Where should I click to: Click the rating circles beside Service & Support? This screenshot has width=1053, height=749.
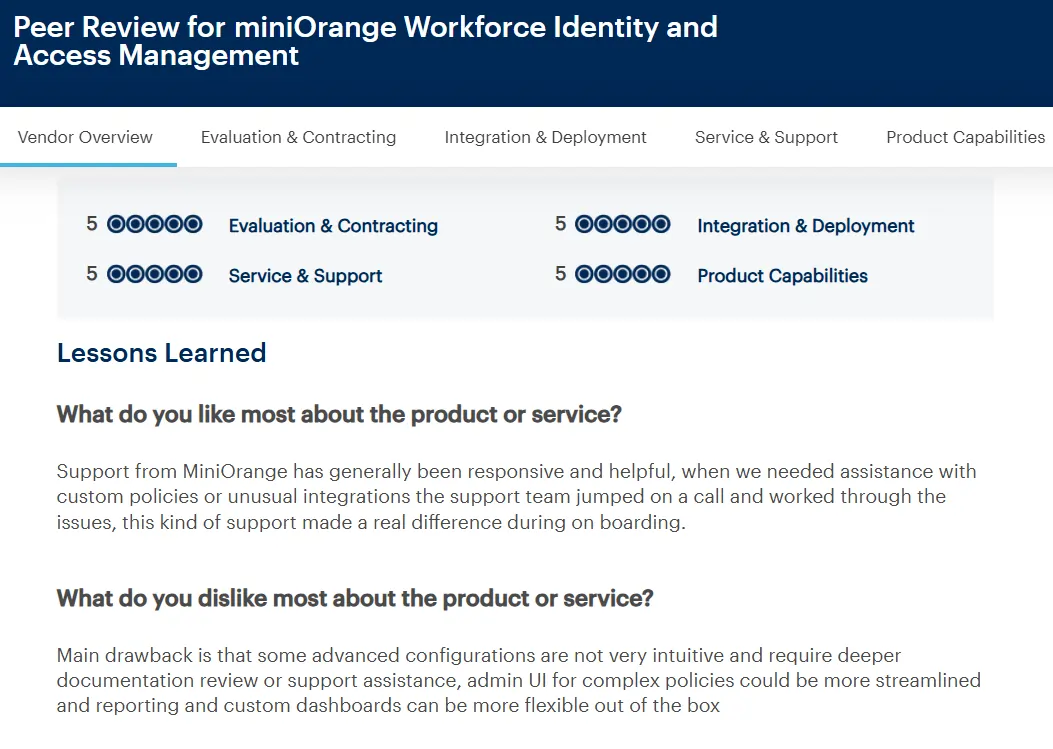point(154,274)
